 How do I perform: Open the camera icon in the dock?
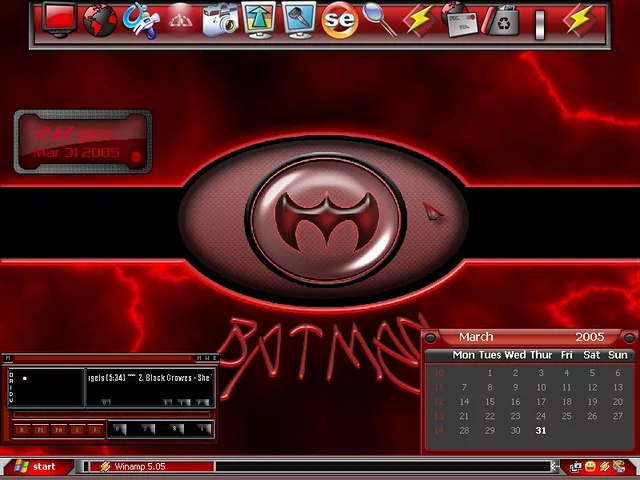pyautogui.click(x=220, y=20)
